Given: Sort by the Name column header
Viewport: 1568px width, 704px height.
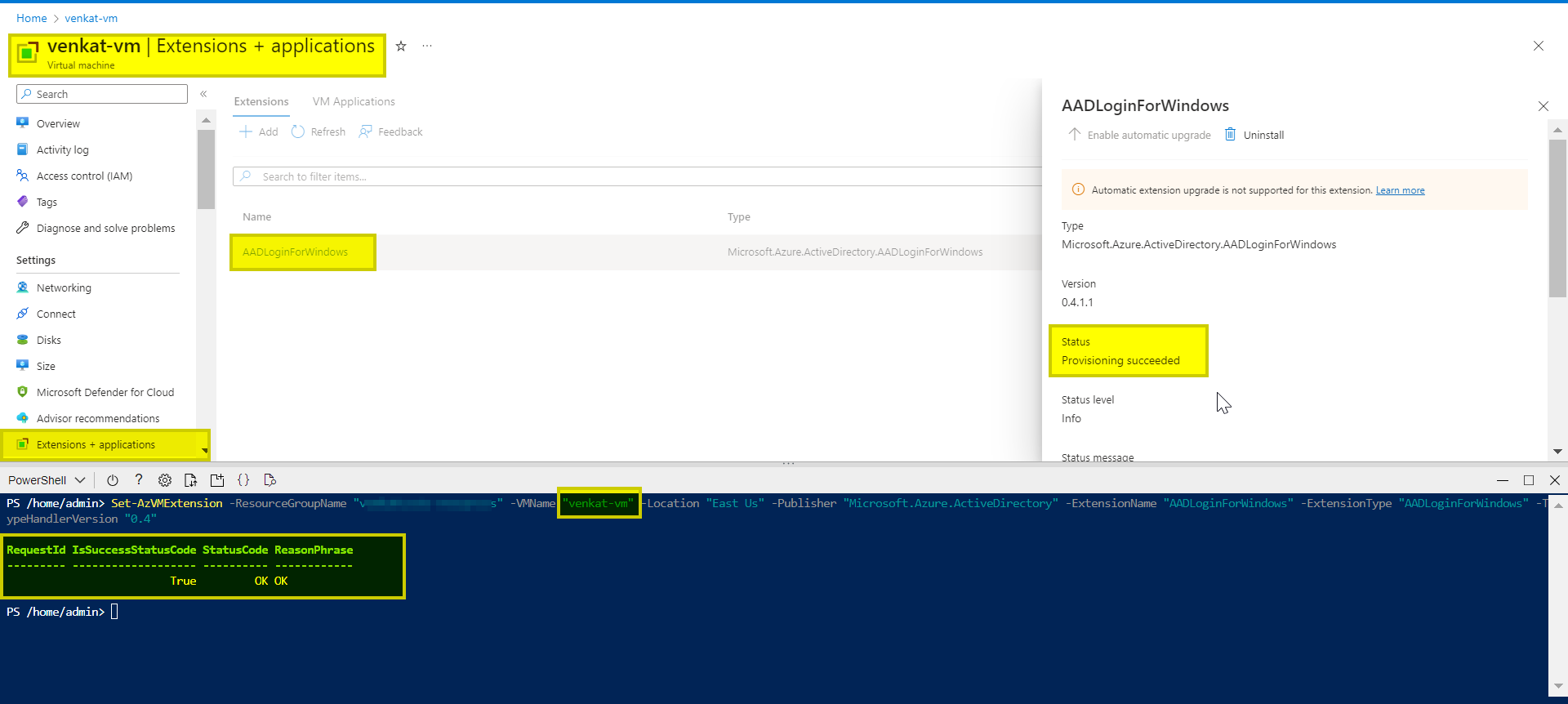Looking at the screenshot, I should [256, 216].
